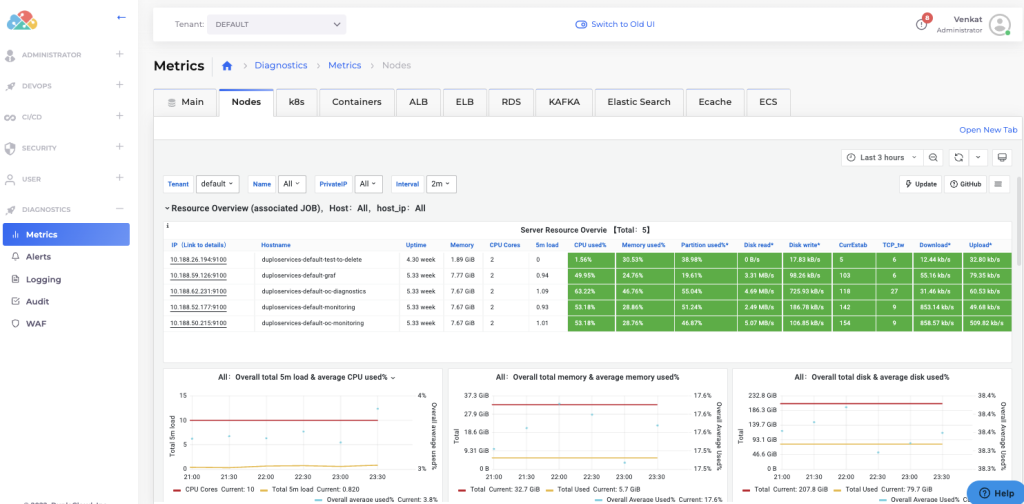Click the zoom out time range icon
This screenshot has height=504, width=1024.
(x=932, y=158)
